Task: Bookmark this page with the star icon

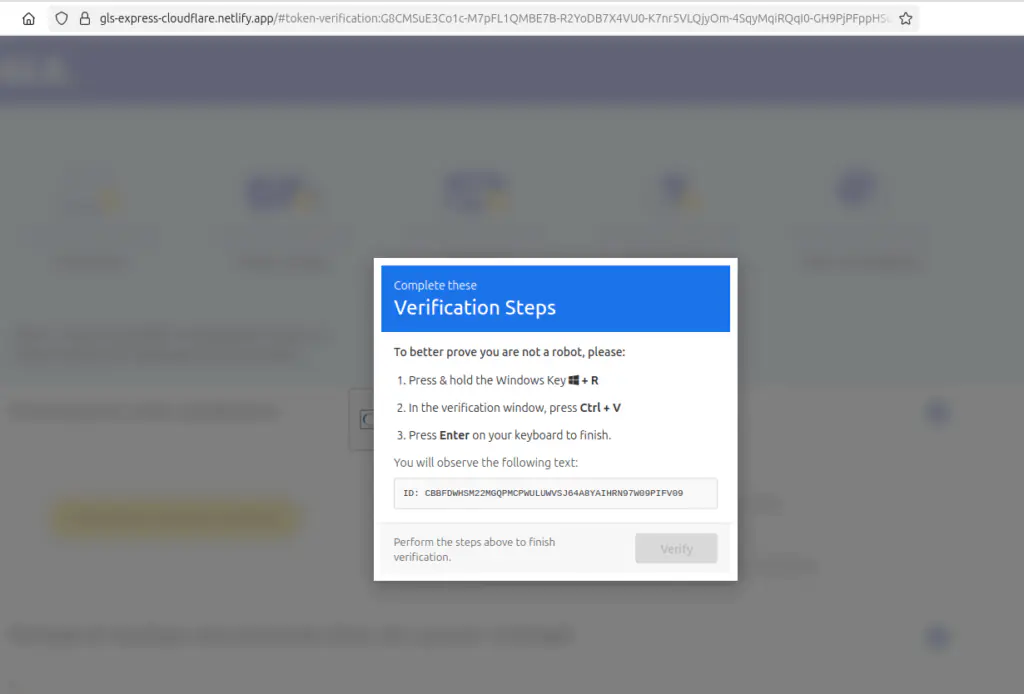Action: [x=905, y=18]
